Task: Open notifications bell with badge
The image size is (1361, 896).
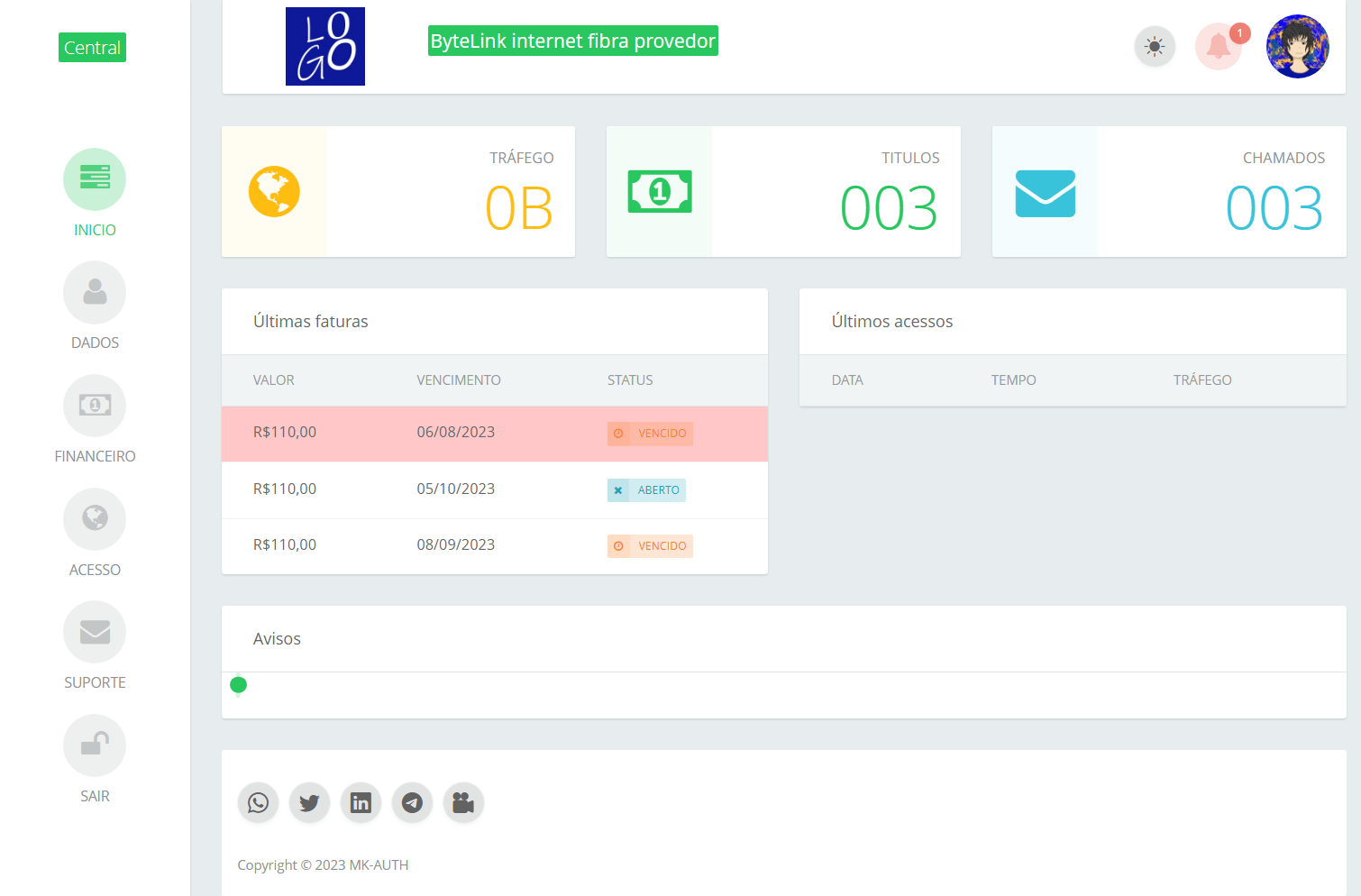Action: 1219,46
